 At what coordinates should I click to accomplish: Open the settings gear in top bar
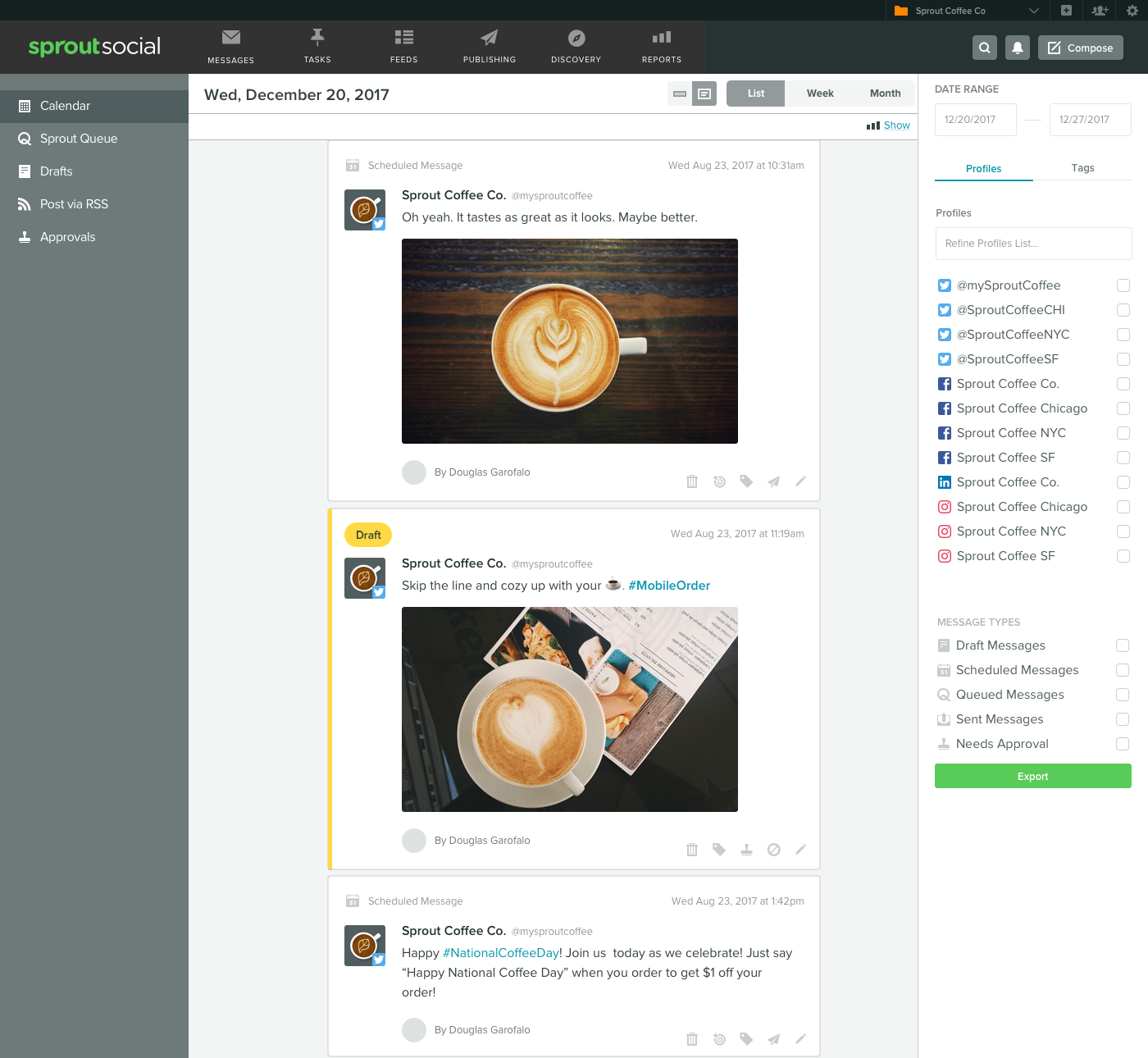click(1132, 11)
